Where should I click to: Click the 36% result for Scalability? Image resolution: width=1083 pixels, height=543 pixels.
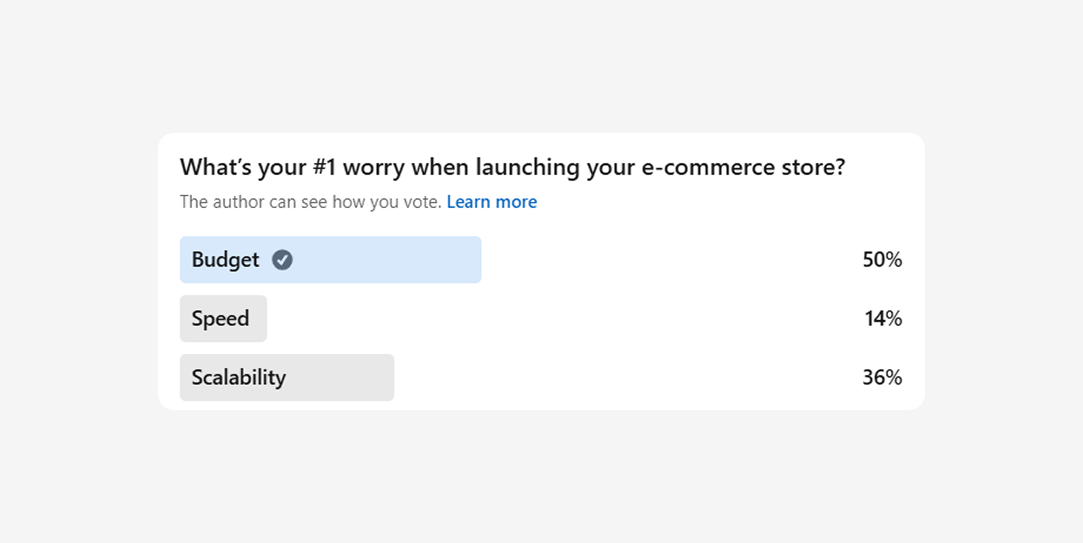[x=882, y=378]
